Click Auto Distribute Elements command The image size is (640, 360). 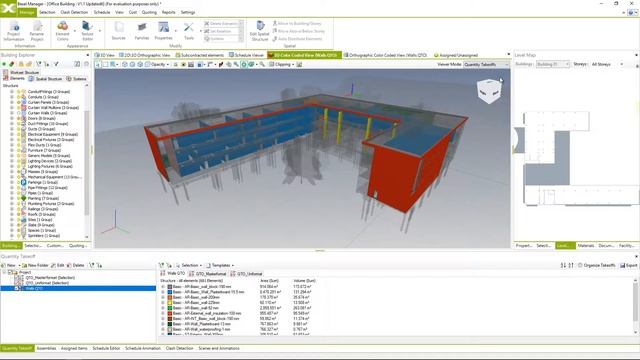(x=297, y=39)
